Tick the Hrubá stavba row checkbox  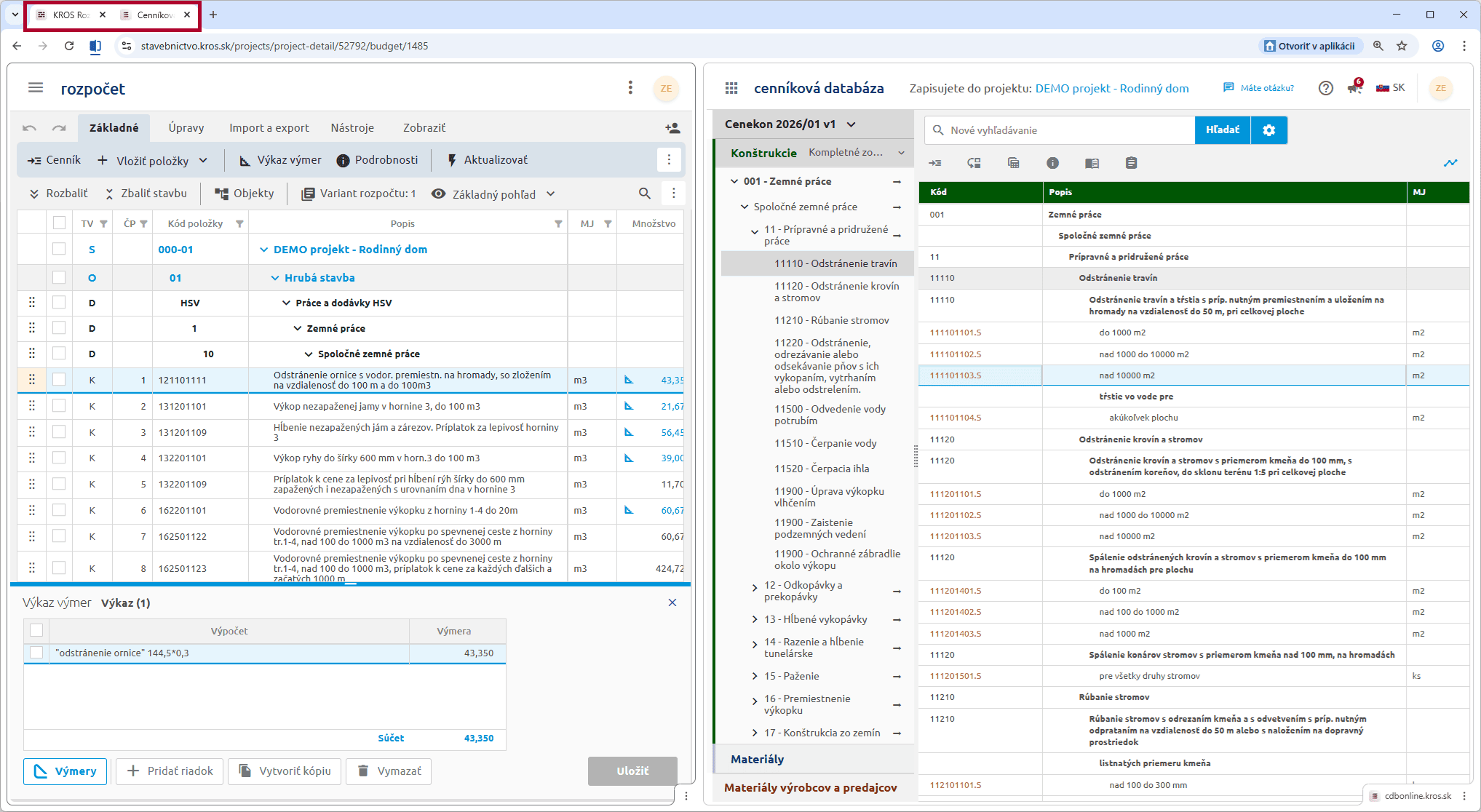click(59, 277)
